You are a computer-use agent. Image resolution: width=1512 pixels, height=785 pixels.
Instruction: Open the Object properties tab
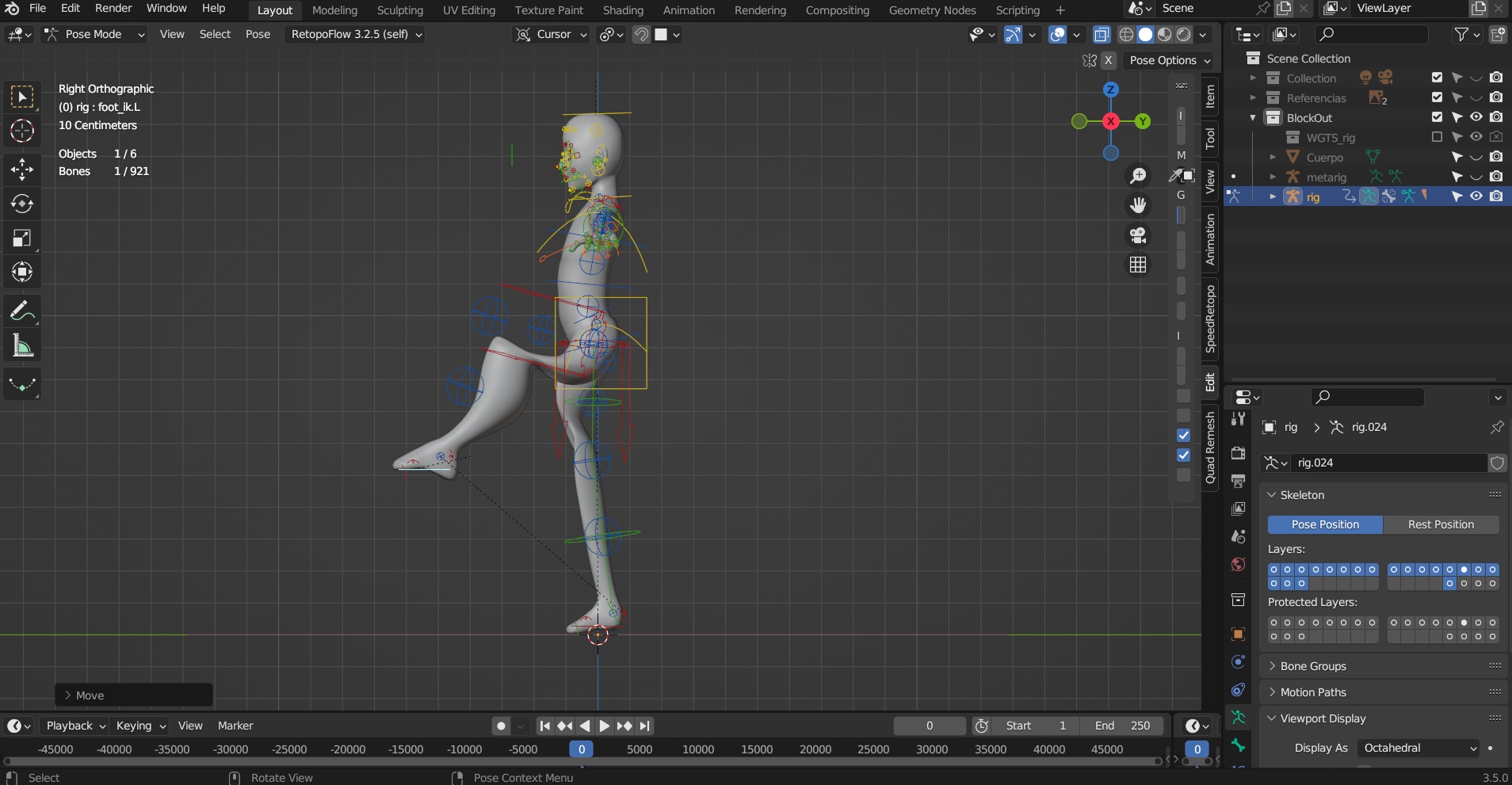click(1238, 634)
